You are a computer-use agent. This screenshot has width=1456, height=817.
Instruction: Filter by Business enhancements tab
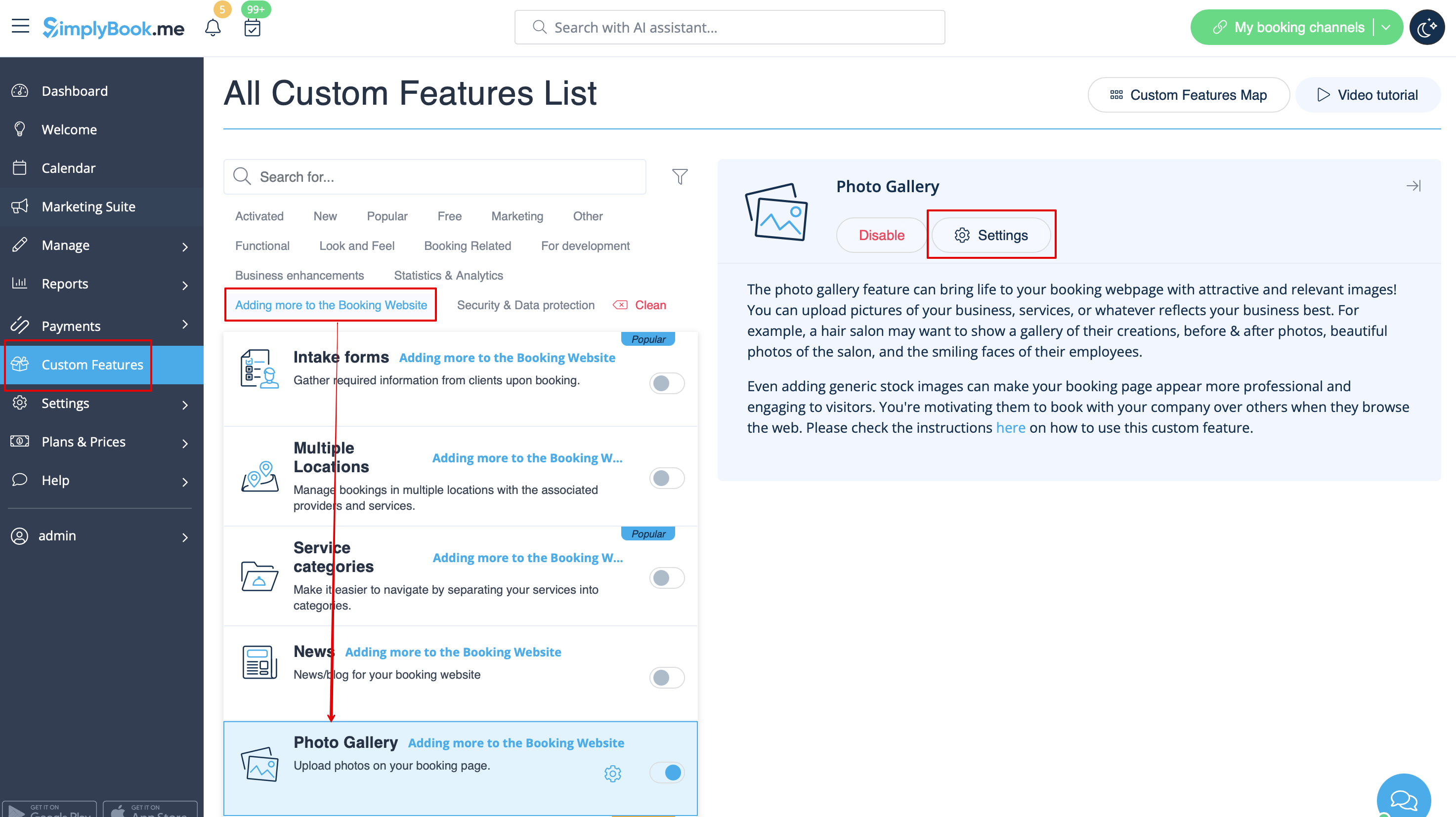(300, 275)
